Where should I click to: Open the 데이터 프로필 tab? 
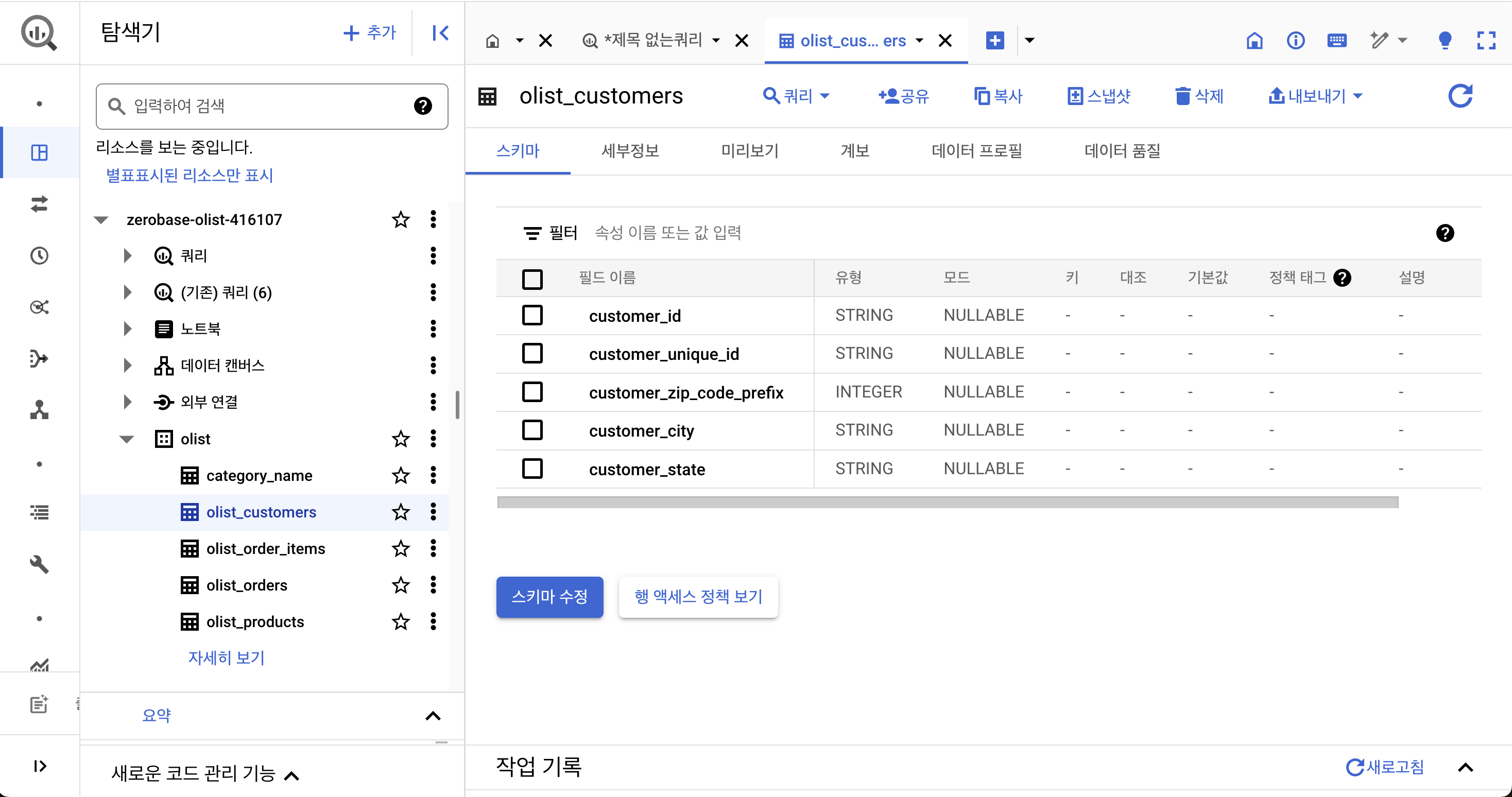point(977,151)
